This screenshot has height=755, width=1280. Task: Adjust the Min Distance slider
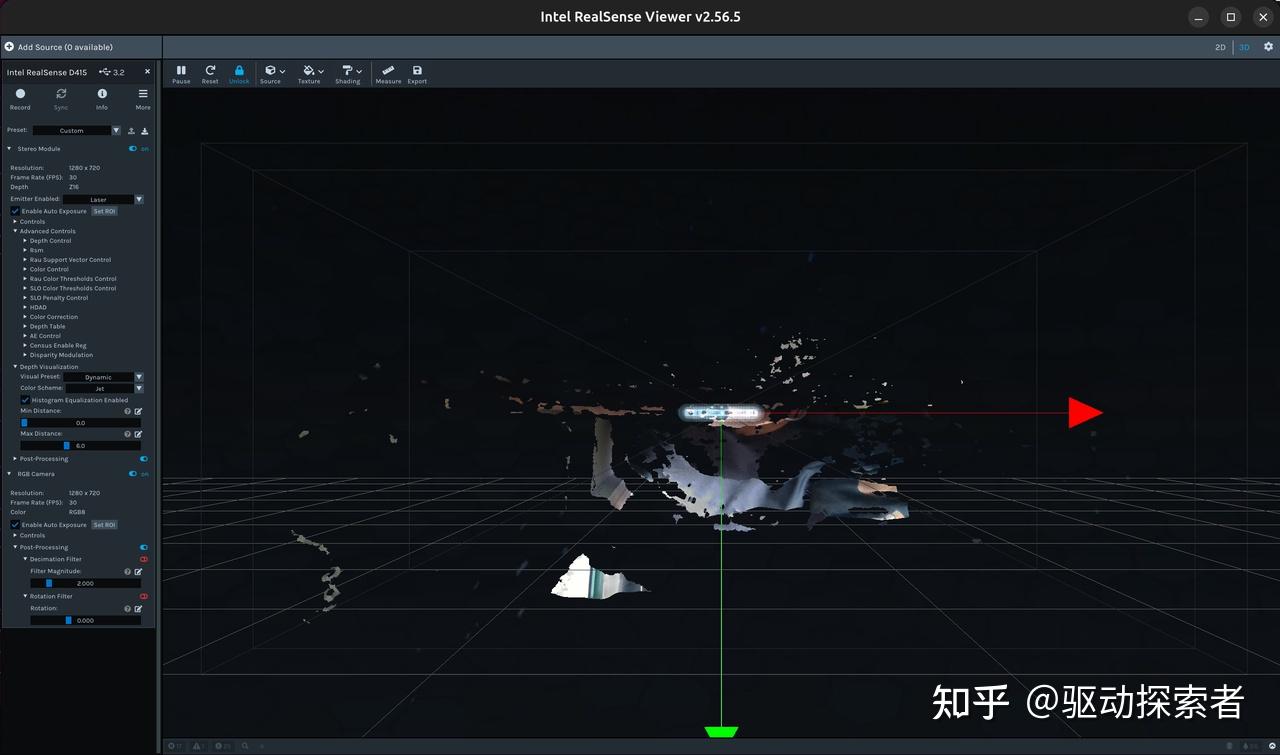pos(80,423)
